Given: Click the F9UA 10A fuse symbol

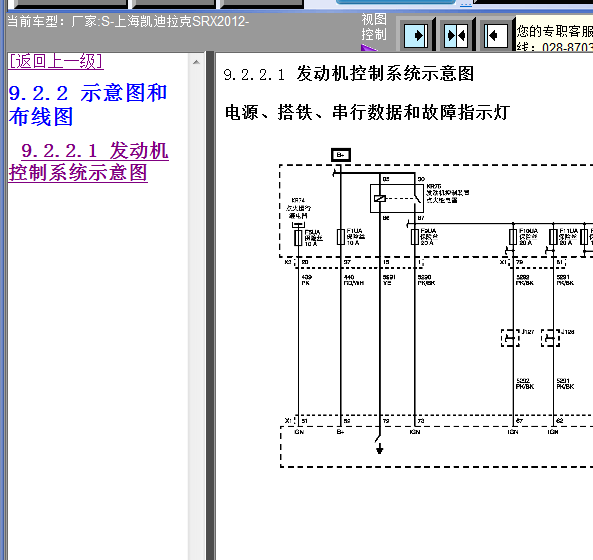Looking at the screenshot, I should tap(298, 238).
